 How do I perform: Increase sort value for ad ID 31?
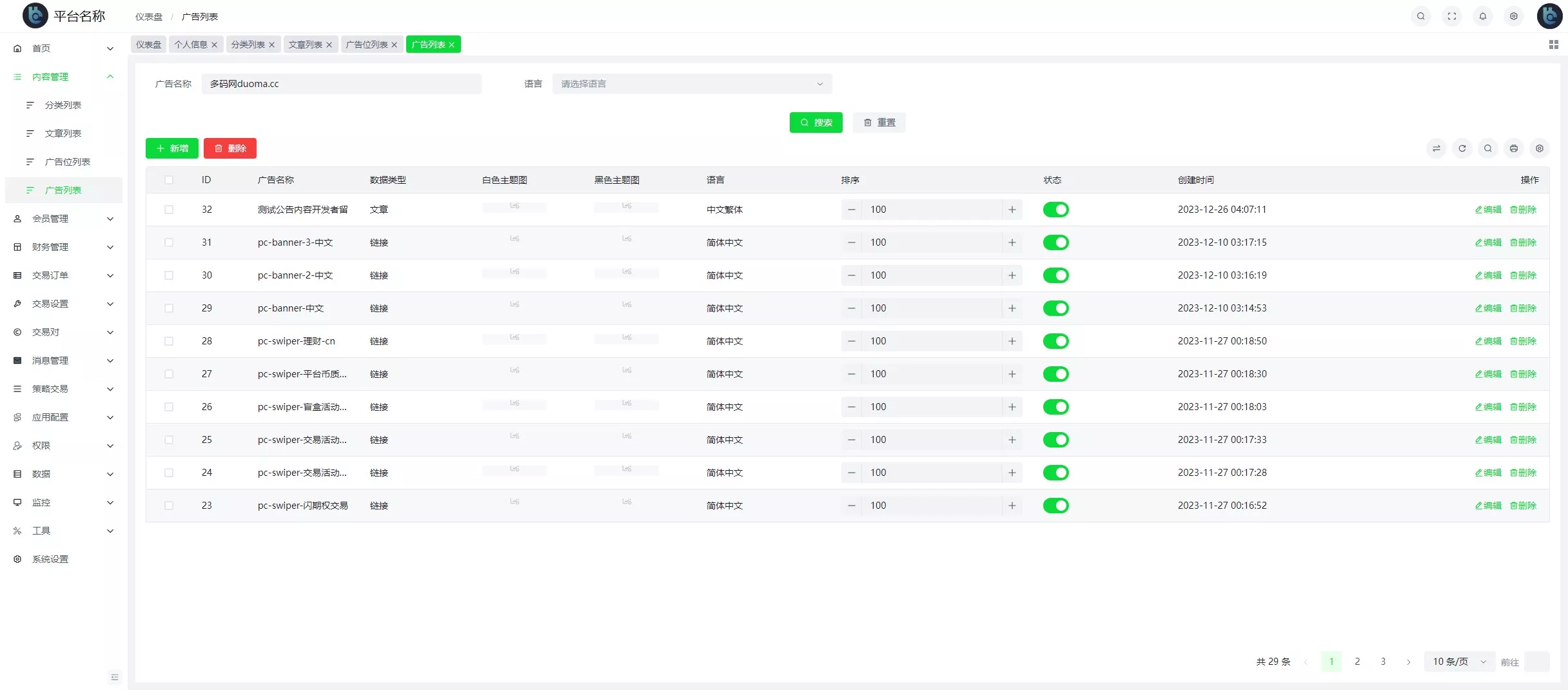point(1012,242)
